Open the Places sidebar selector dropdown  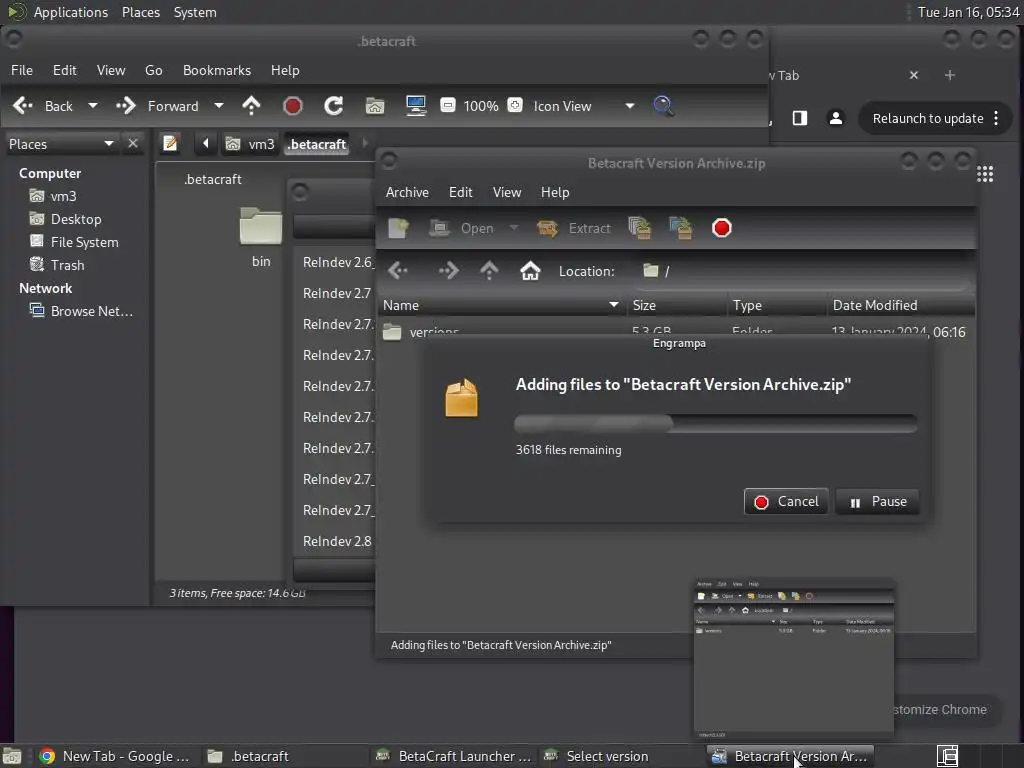61,144
